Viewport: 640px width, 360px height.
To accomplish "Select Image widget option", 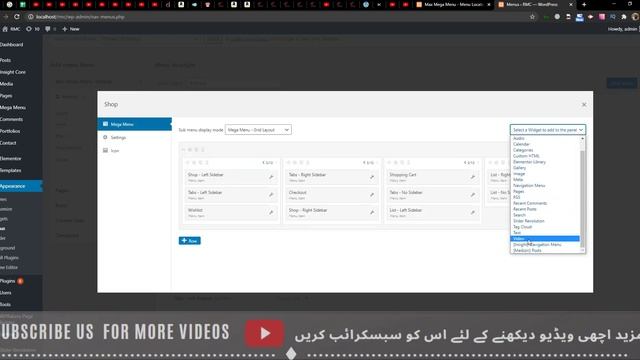I will pos(519,173).
